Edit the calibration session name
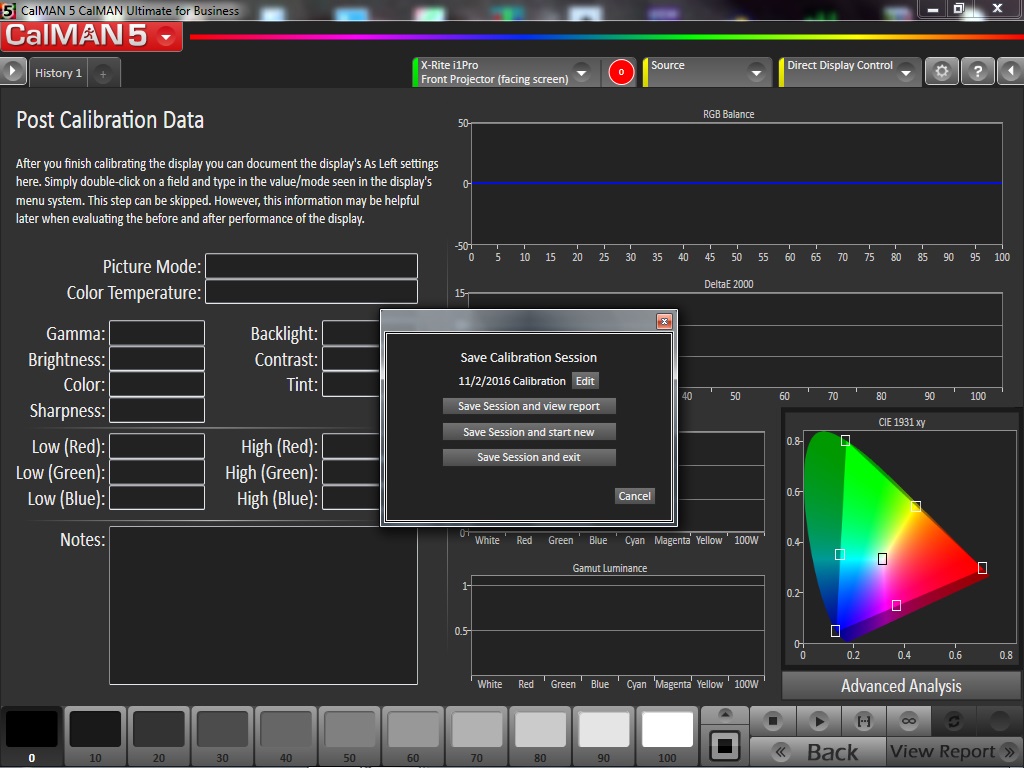The width and height of the screenshot is (1024, 768). point(585,381)
